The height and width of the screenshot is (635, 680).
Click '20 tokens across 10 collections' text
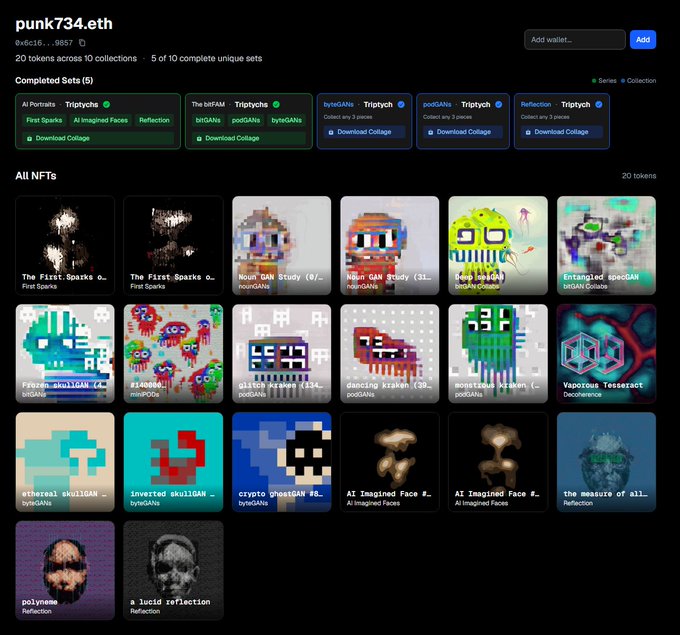coord(76,58)
